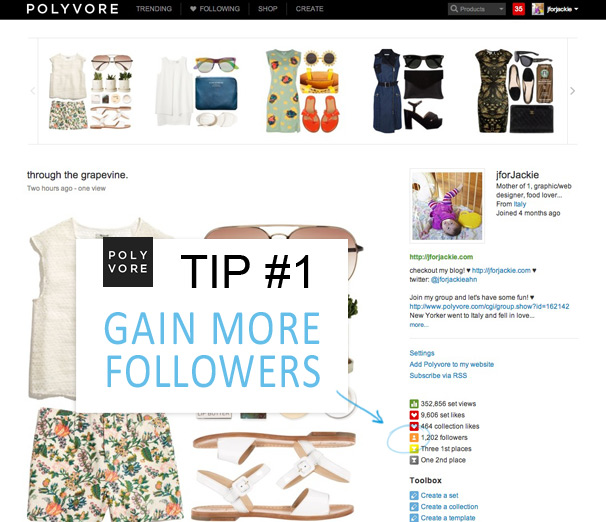Click the gray 2nd place trophy icon

point(414,460)
